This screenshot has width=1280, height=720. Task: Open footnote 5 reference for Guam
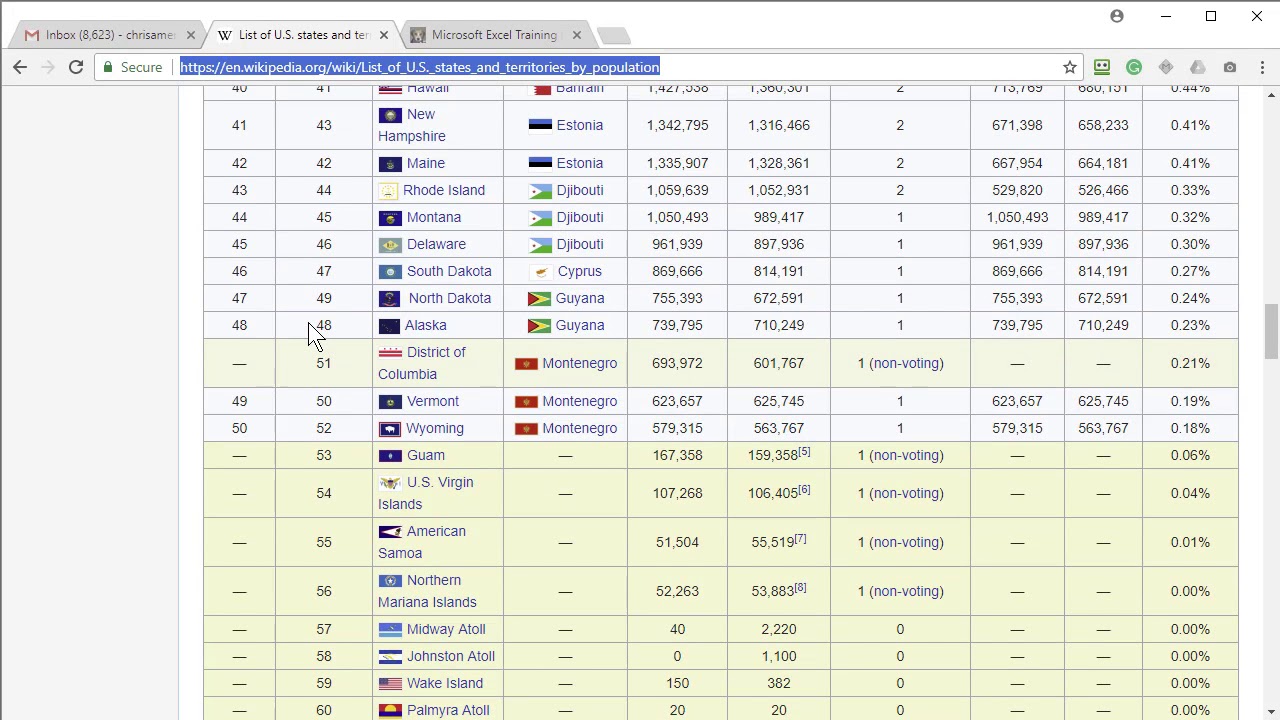[804, 452]
